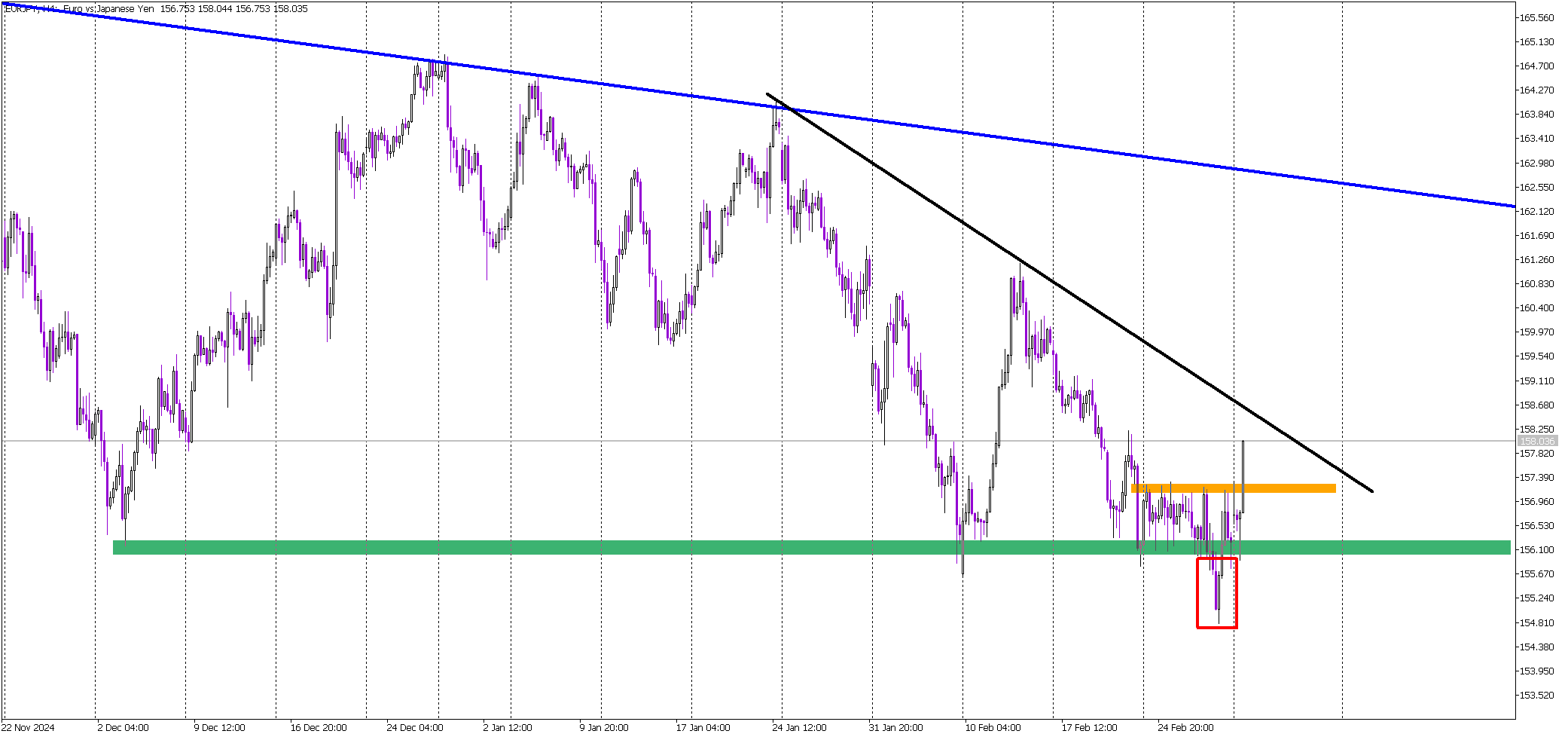Click the current price label 158.036
The height and width of the screenshot is (737, 1568).
pyautogui.click(x=1537, y=441)
